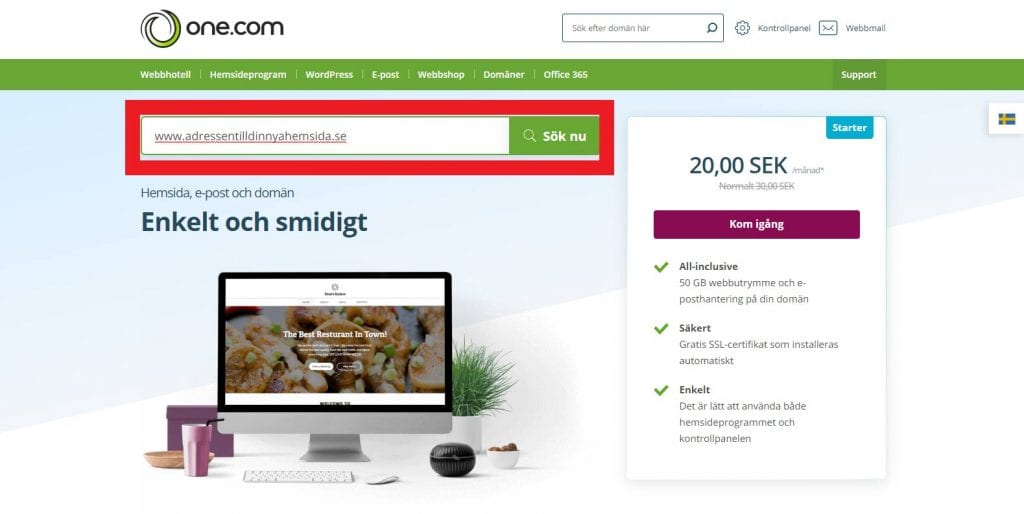
Task: Open the Webbmail envelope icon
Action: (828, 28)
